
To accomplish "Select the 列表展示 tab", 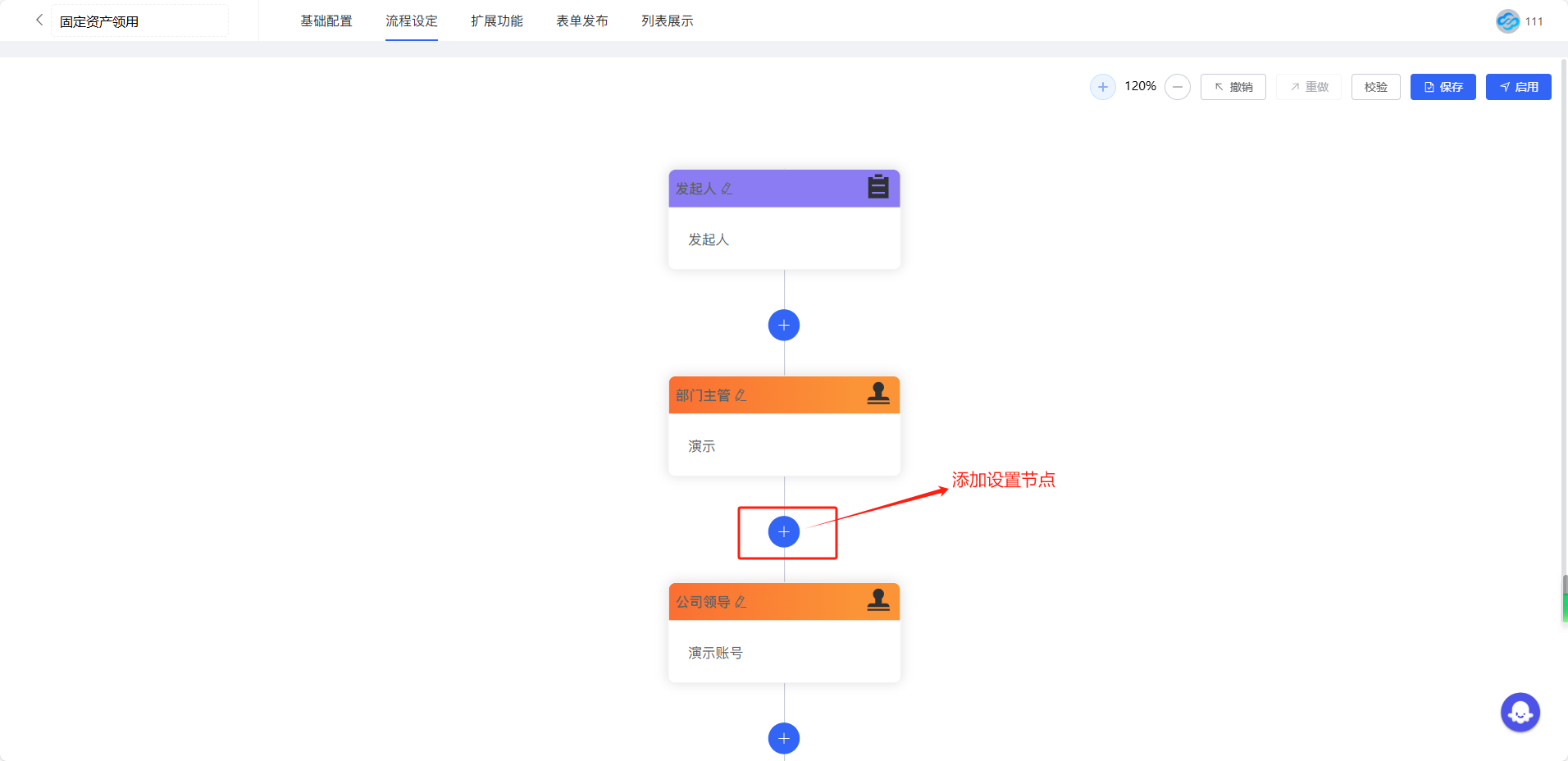I will click(667, 21).
